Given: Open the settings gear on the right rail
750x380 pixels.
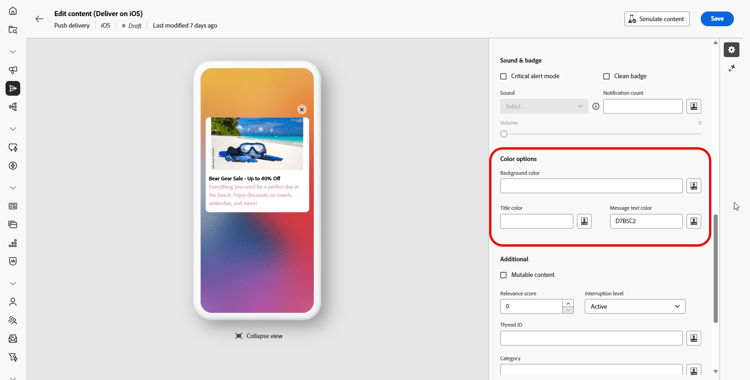Looking at the screenshot, I should [731, 49].
